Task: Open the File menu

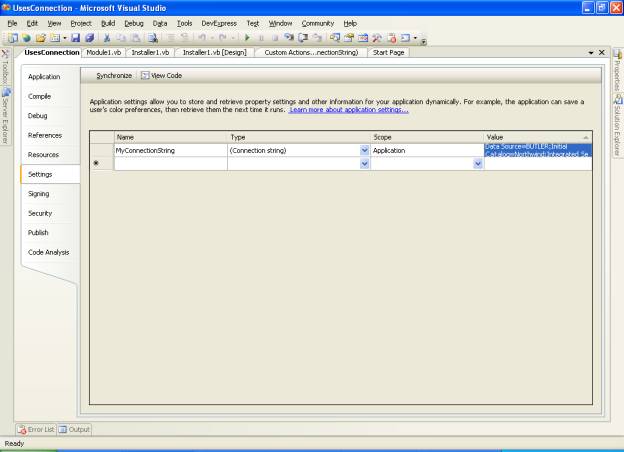Action: tap(12, 23)
